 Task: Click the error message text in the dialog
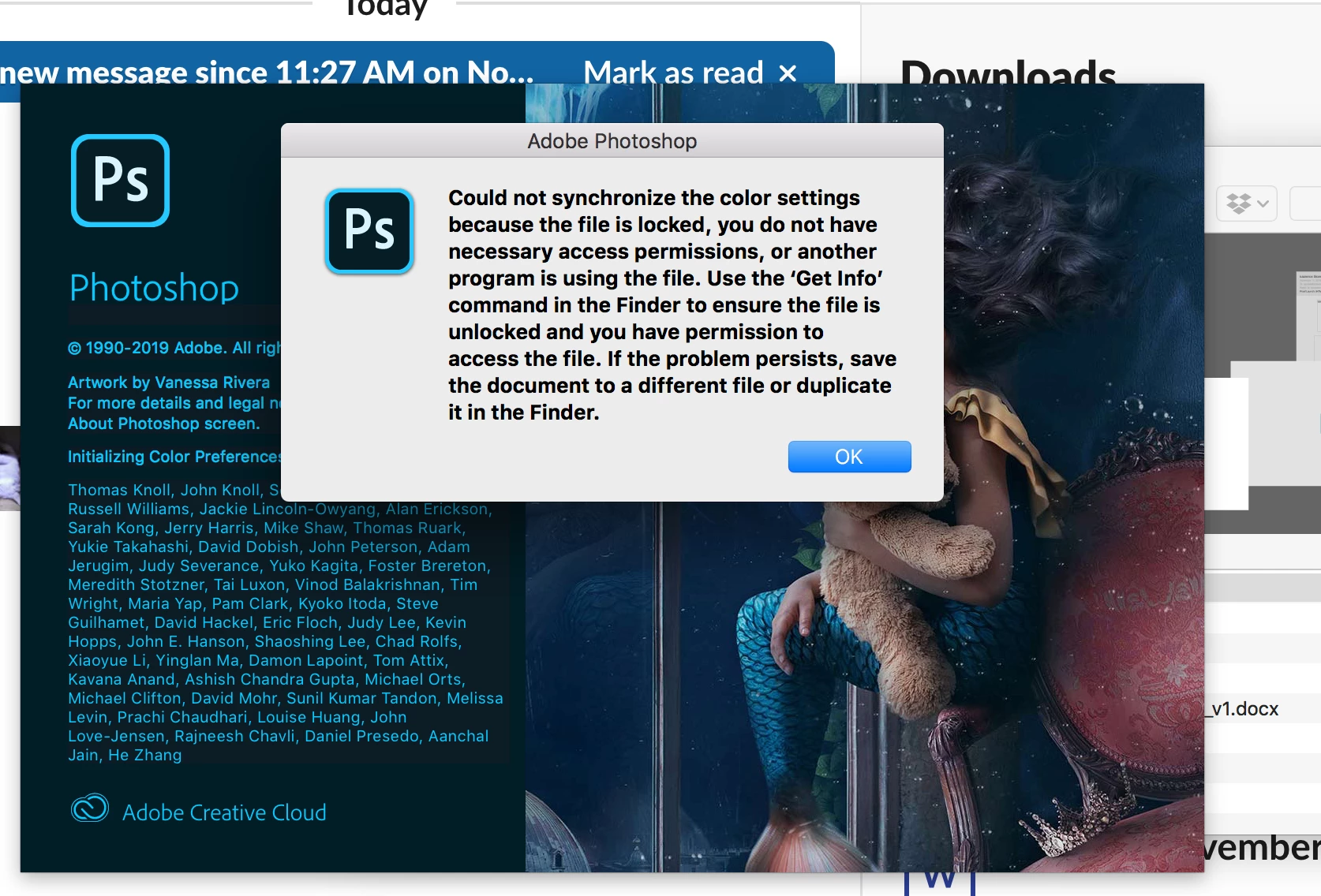click(x=672, y=305)
